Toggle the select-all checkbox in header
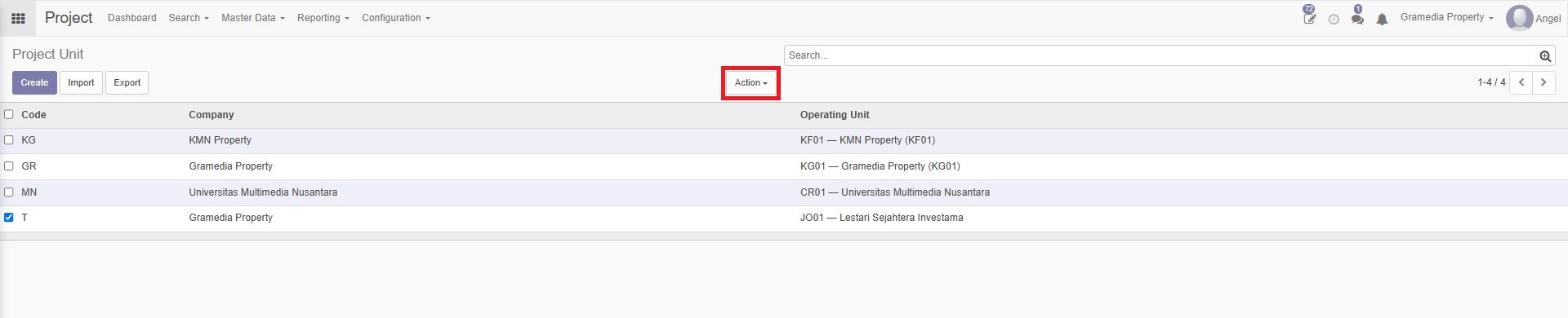 (x=9, y=114)
